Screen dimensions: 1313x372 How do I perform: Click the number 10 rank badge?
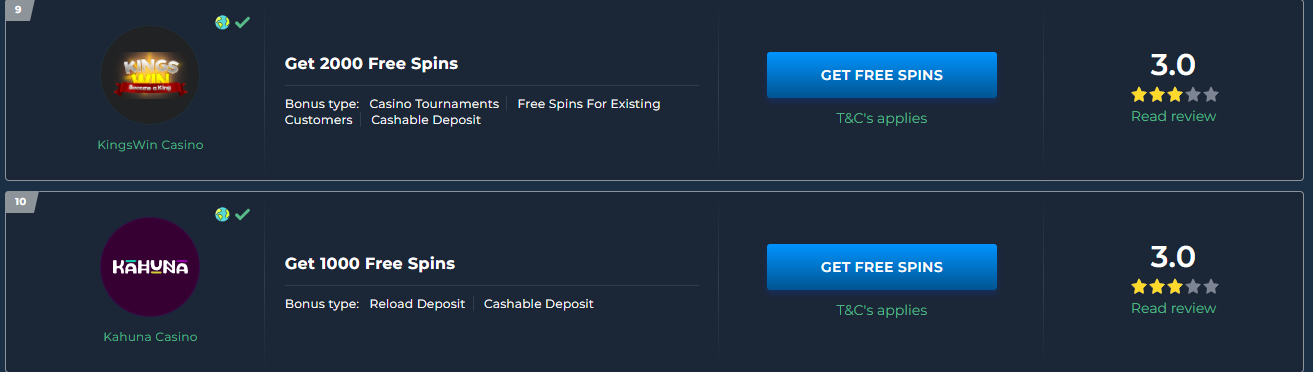click(x=20, y=202)
